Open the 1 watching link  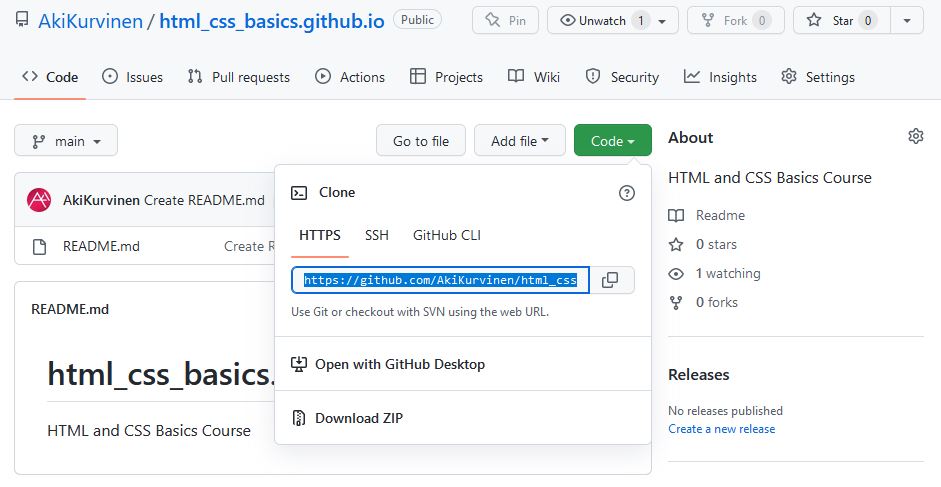tap(728, 274)
